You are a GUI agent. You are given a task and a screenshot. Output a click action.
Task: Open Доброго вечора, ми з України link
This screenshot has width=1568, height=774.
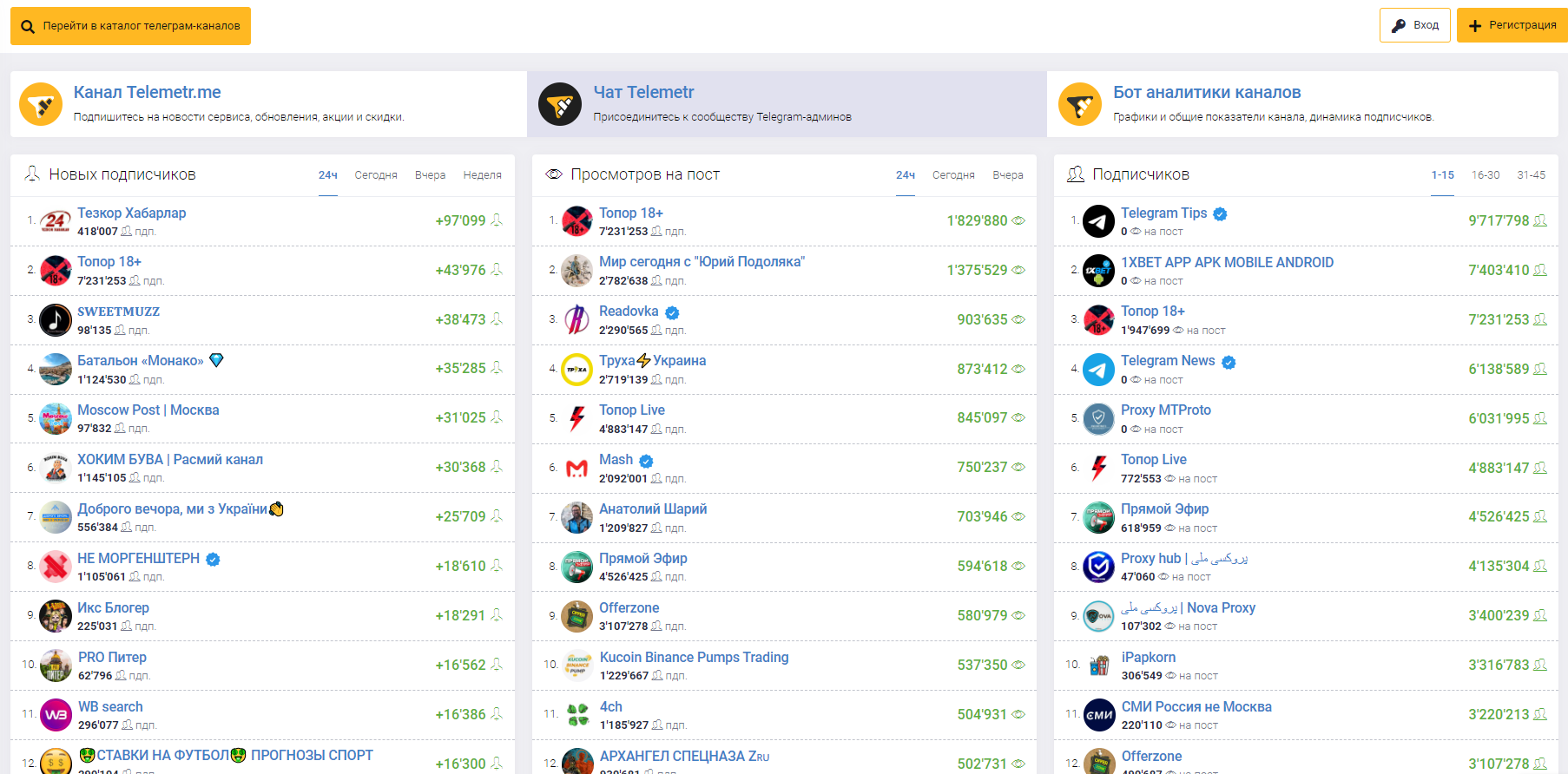181,509
